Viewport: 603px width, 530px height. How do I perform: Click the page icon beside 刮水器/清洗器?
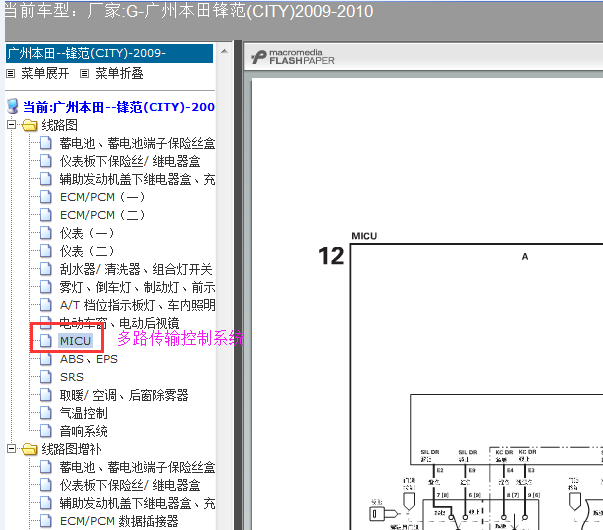click(x=46, y=269)
